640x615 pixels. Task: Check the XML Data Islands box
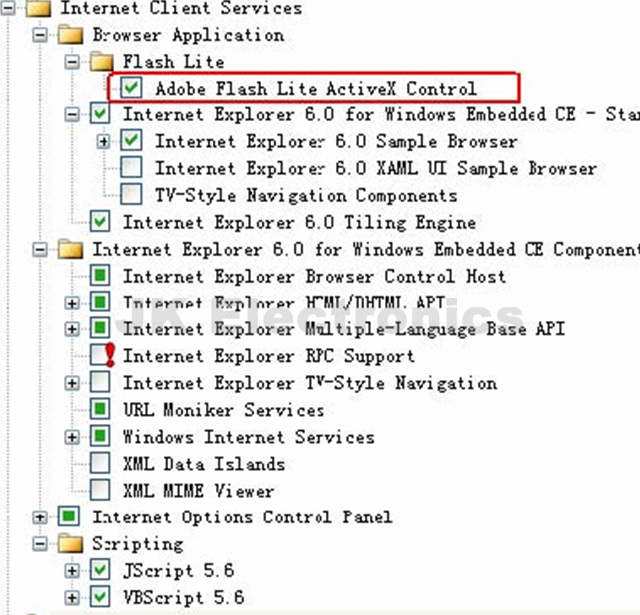coord(100,463)
